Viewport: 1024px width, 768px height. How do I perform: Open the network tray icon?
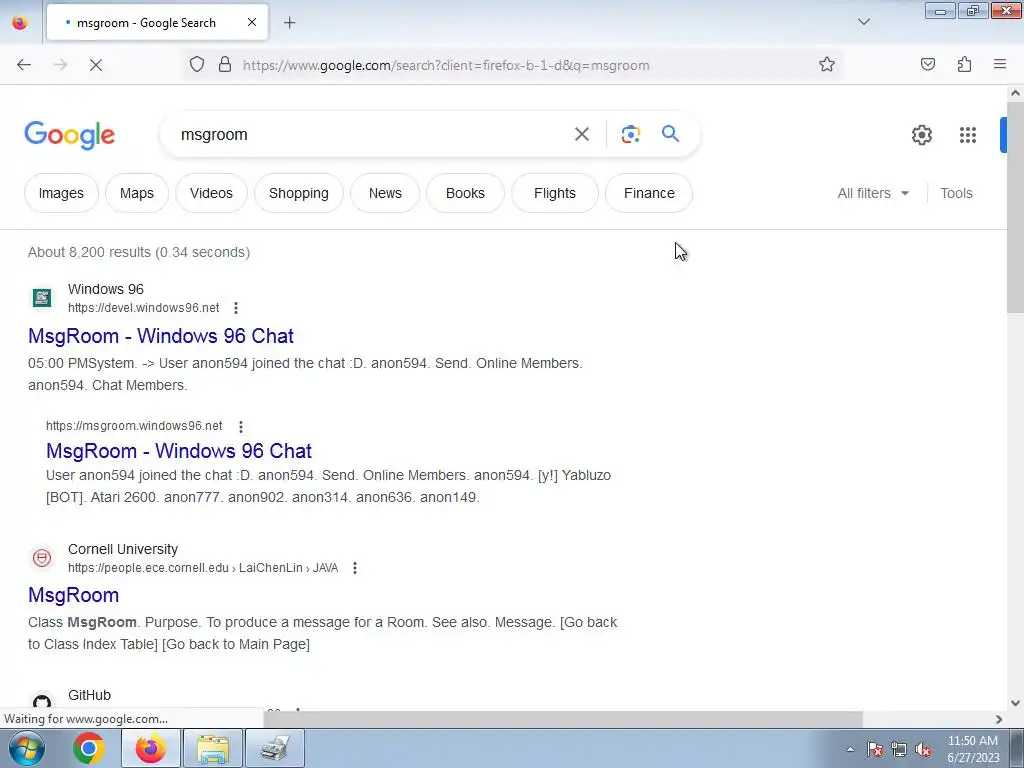point(899,750)
